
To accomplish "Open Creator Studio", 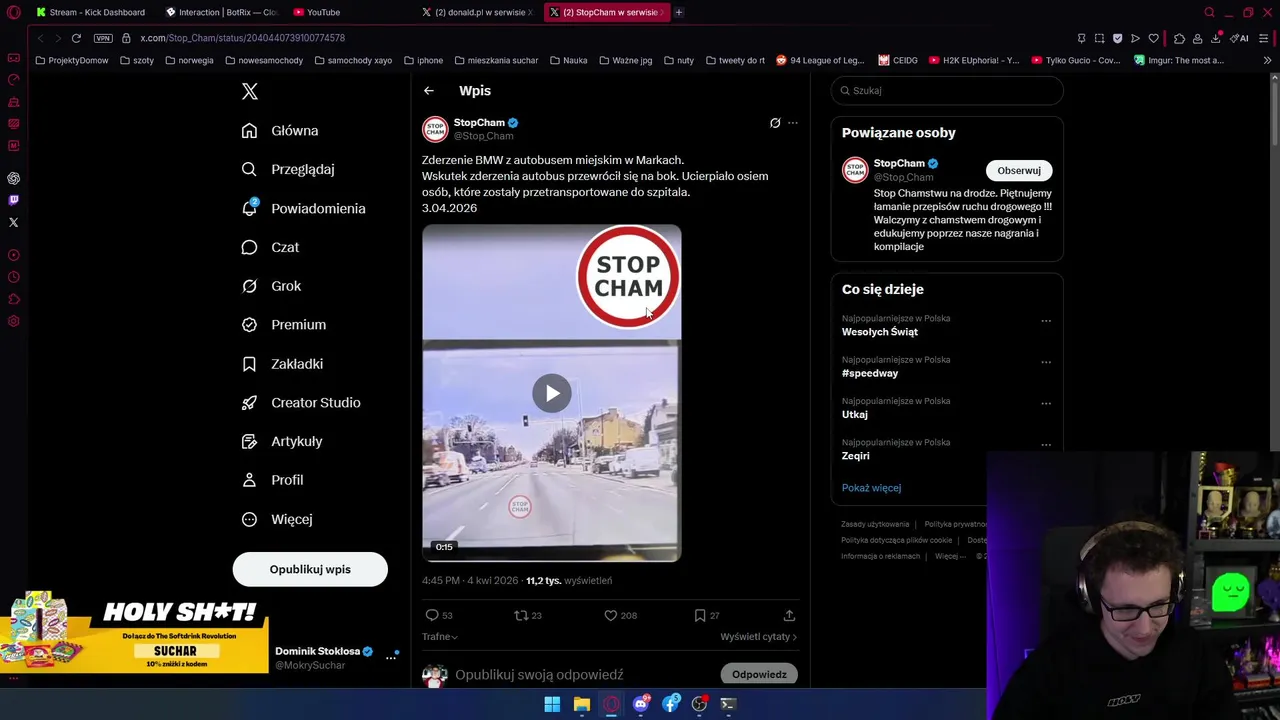I will (301, 403).
